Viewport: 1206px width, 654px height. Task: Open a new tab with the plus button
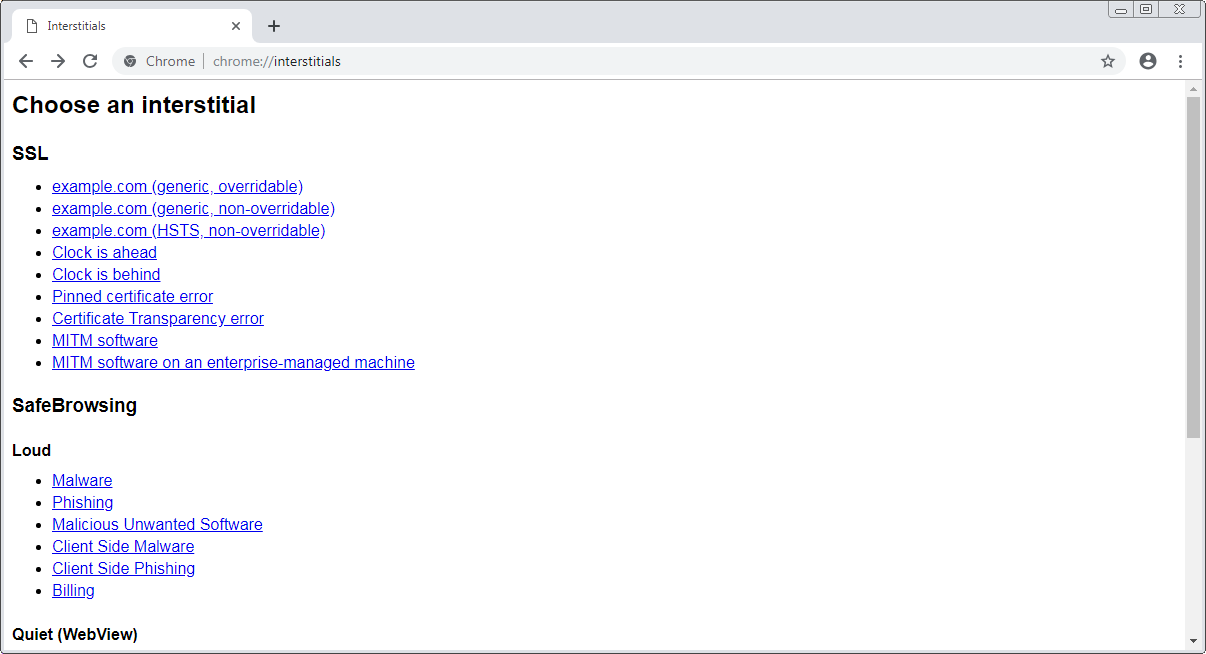274,26
